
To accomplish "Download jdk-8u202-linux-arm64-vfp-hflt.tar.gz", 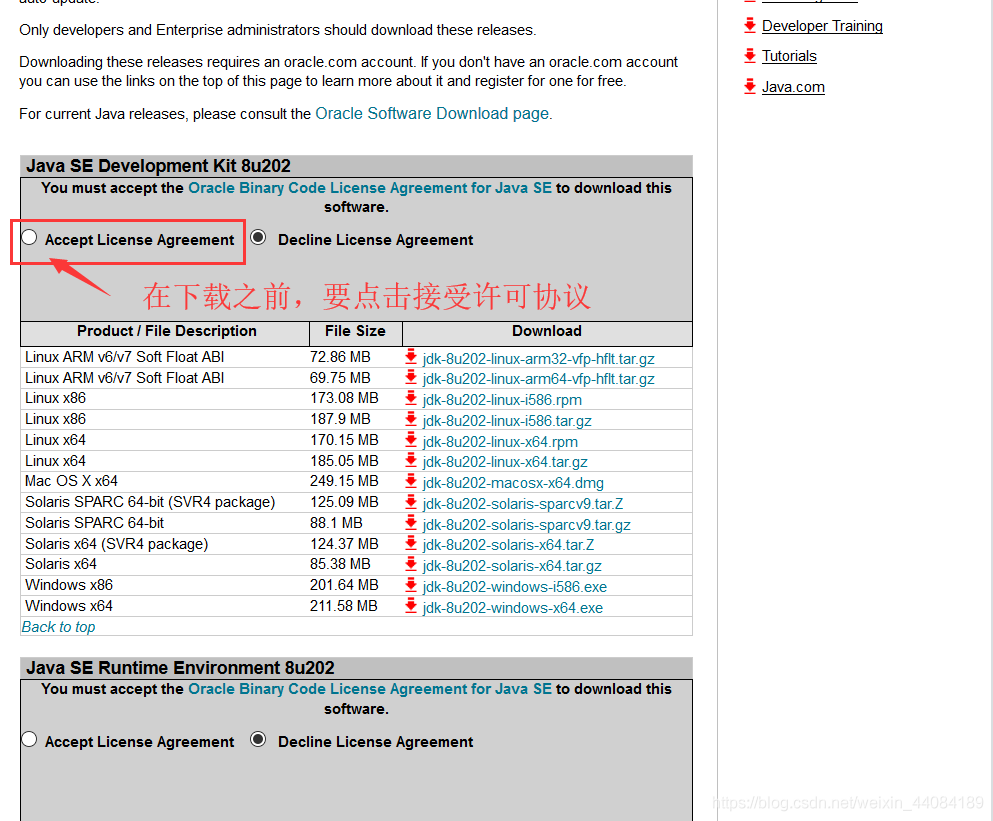I will (538, 379).
